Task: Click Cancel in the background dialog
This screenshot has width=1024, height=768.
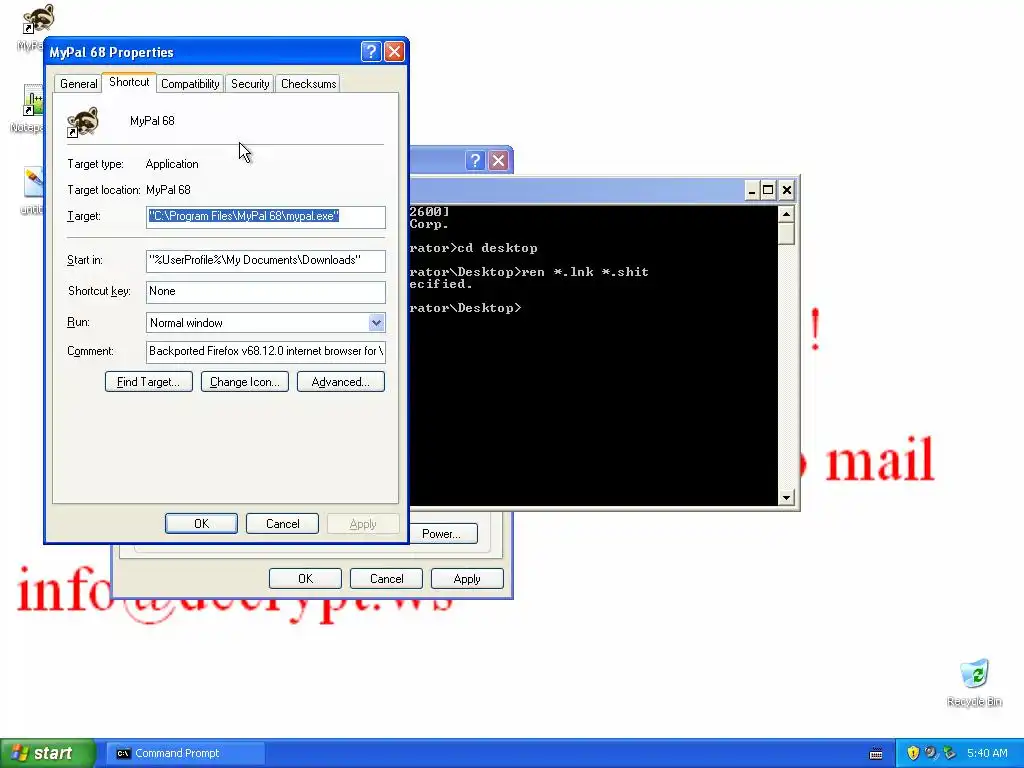Action: (x=386, y=579)
